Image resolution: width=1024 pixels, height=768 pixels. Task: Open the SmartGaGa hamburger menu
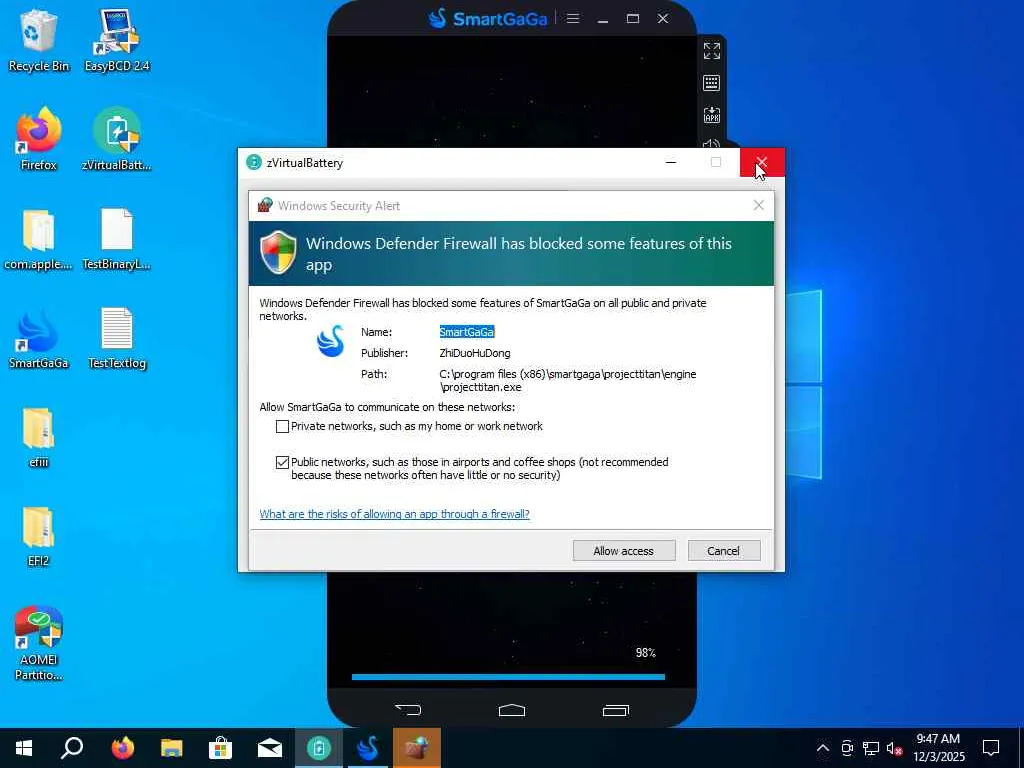pyautogui.click(x=573, y=18)
